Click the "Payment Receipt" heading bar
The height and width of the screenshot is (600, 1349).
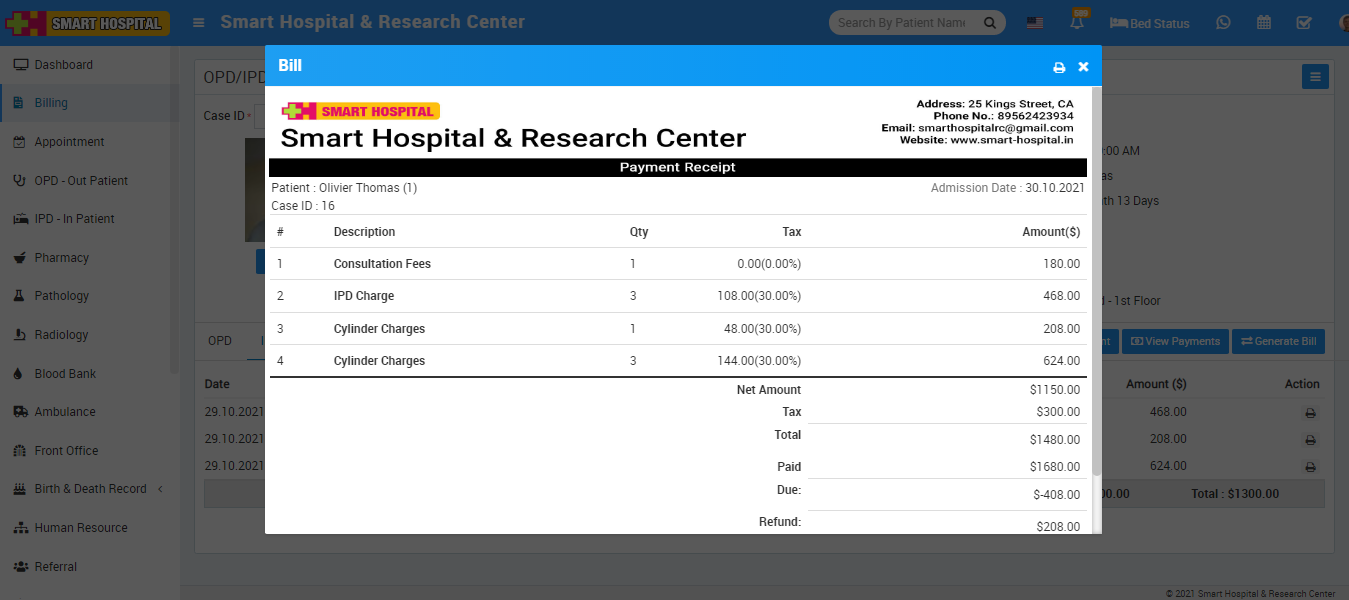click(x=677, y=167)
